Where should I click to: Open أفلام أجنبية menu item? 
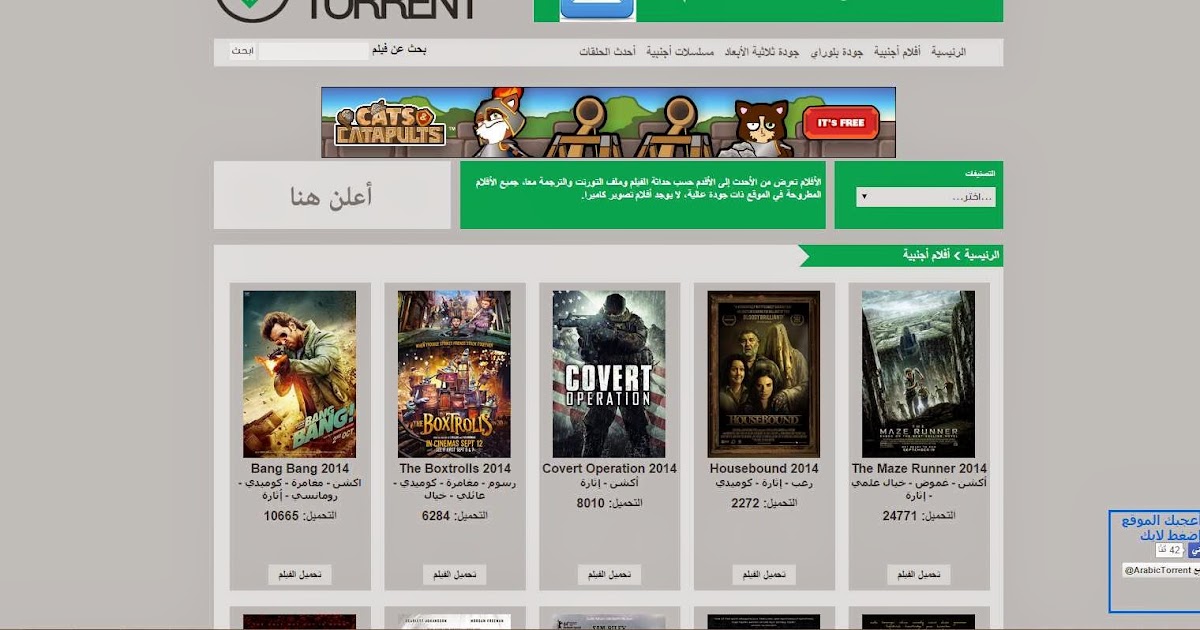[897, 51]
